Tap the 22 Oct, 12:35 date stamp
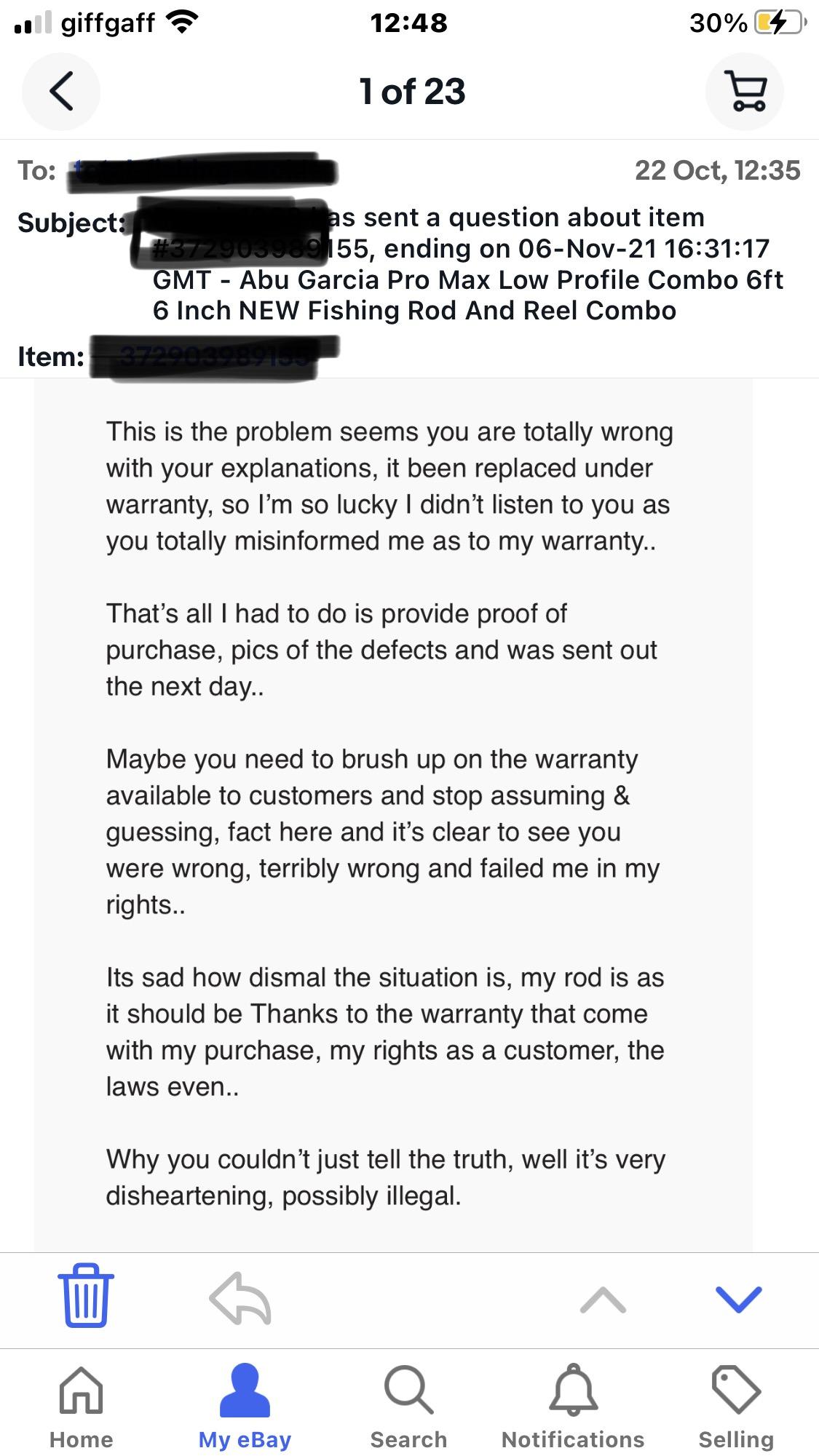The height and width of the screenshot is (1456, 819). 717,170
